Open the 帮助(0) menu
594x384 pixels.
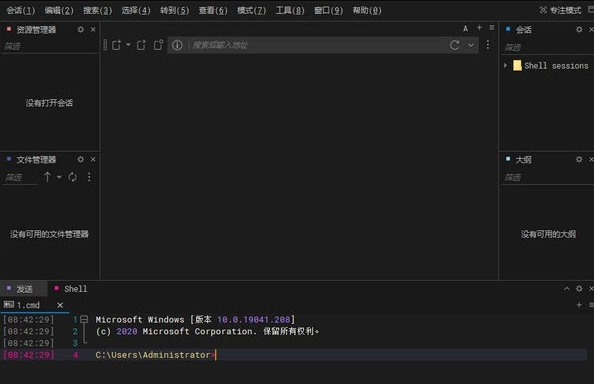[367, 11]
